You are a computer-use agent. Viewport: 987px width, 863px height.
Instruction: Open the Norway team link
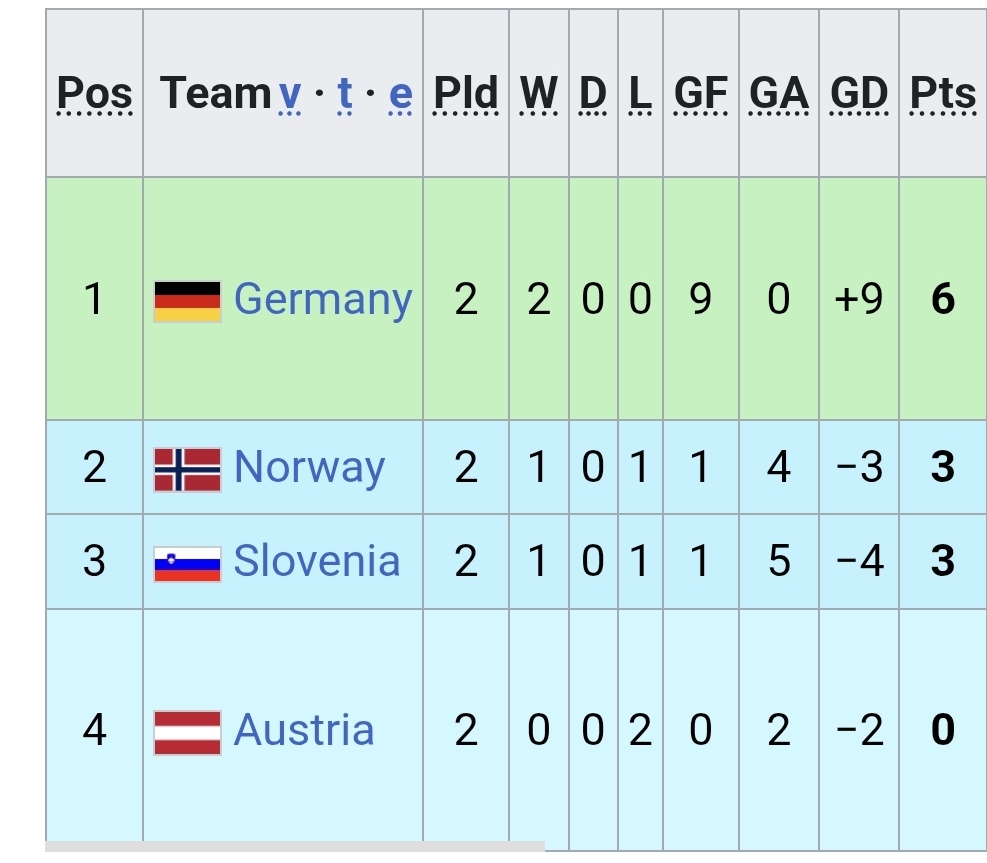309,468
